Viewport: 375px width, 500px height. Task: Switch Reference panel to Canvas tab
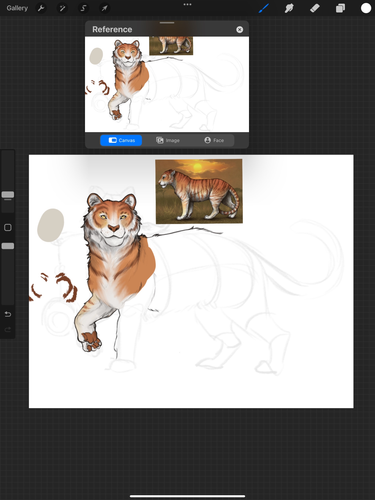point(121,140)
